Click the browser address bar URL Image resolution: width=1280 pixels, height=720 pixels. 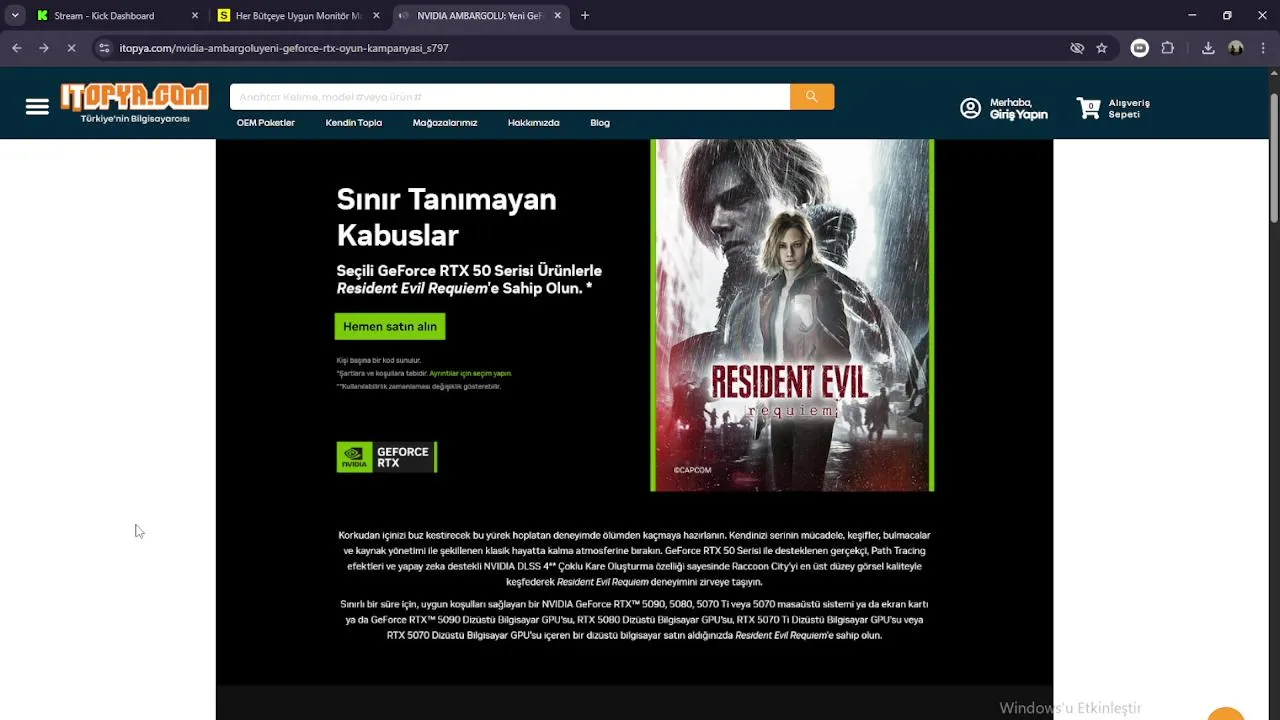coord(284,48)
